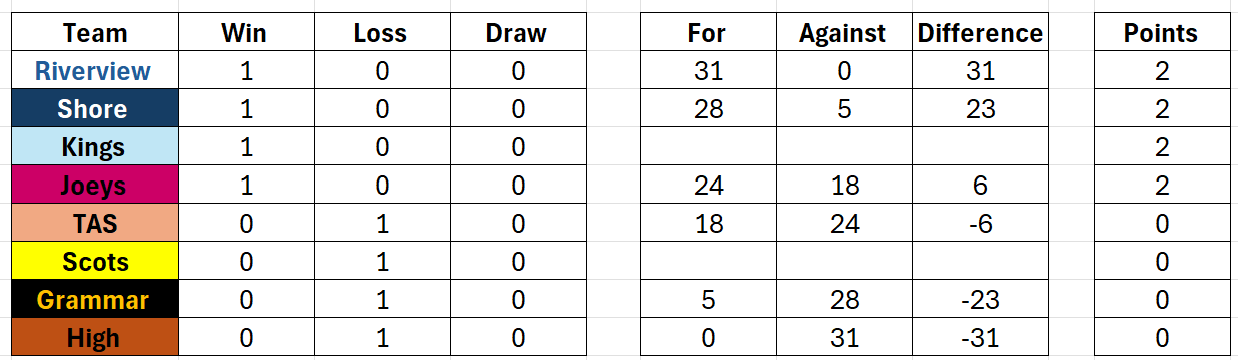This screenshot has width=1238, height=360.
Task: Select the black Grammar team cell
Action: click(95, 299)
